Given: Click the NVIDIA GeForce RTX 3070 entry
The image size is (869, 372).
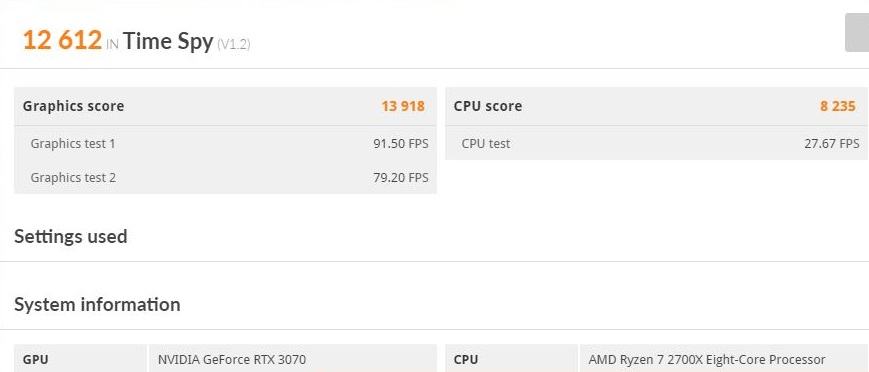Looking at the screenshot, I should 232,359.
